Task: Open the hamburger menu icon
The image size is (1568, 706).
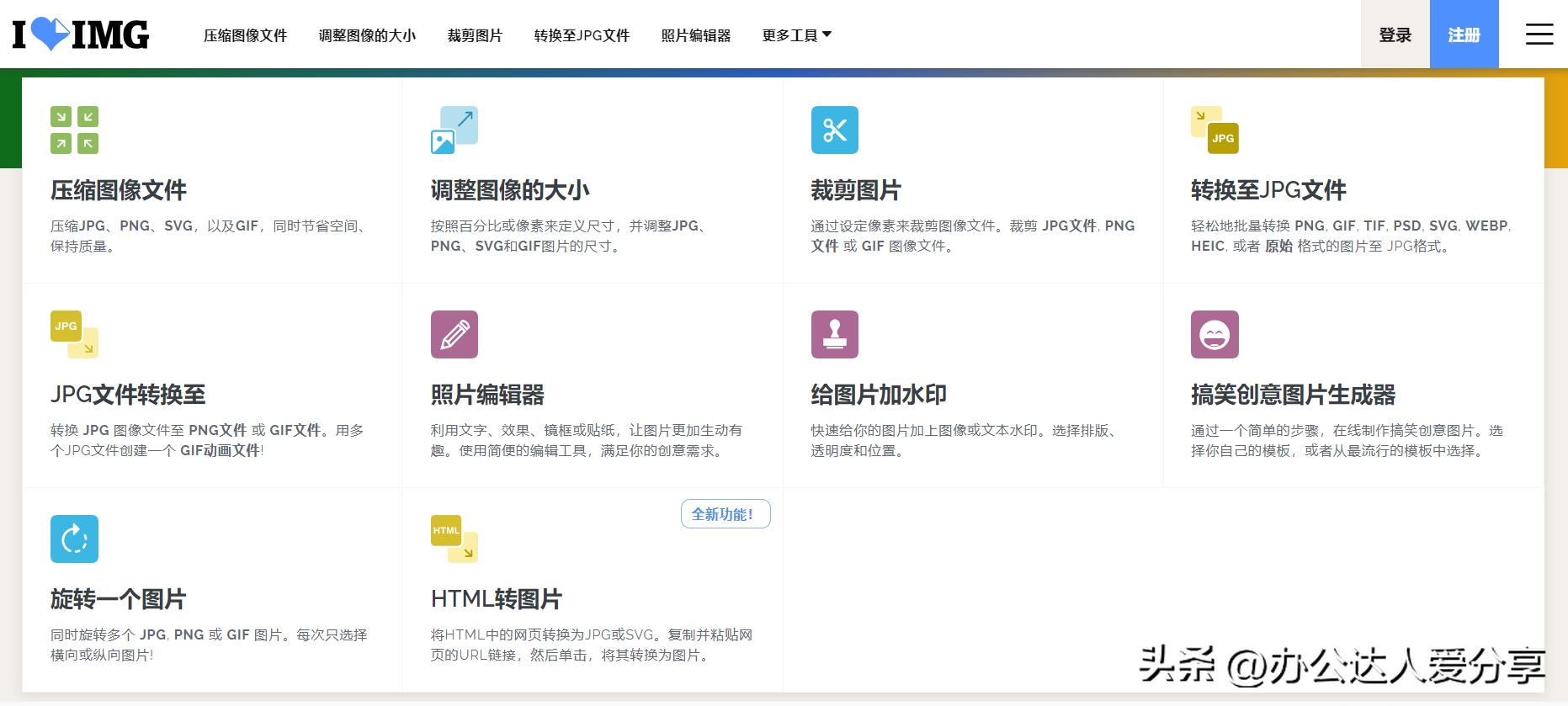Action: pyautogui.click(x=1539, y=34)
